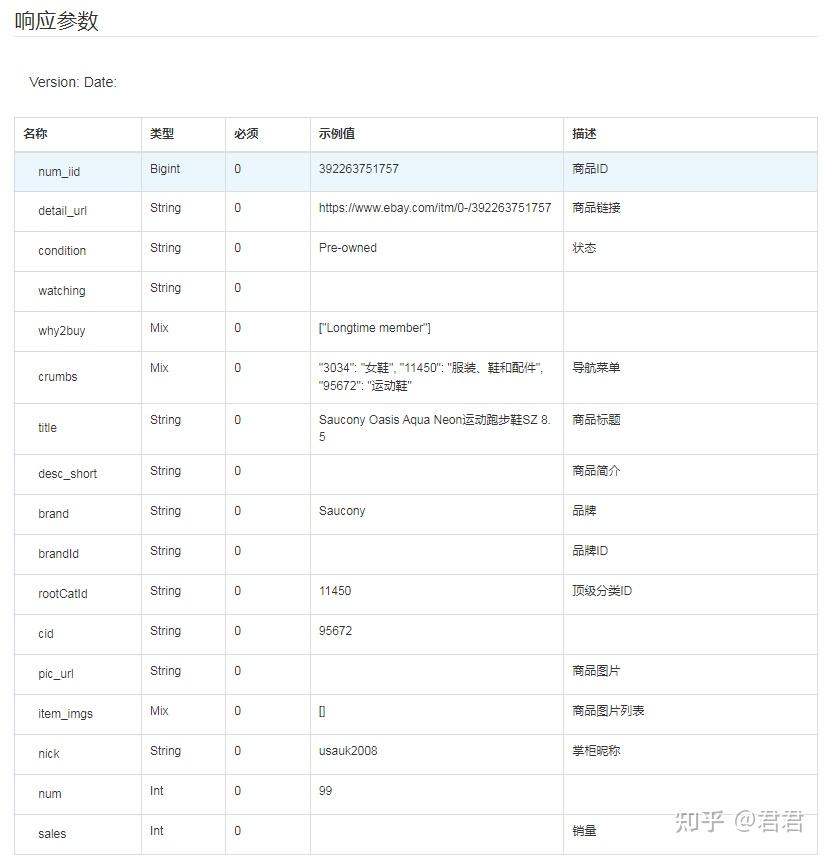
Task: Click the nick example value usauk2008
Action: [348, 751]
